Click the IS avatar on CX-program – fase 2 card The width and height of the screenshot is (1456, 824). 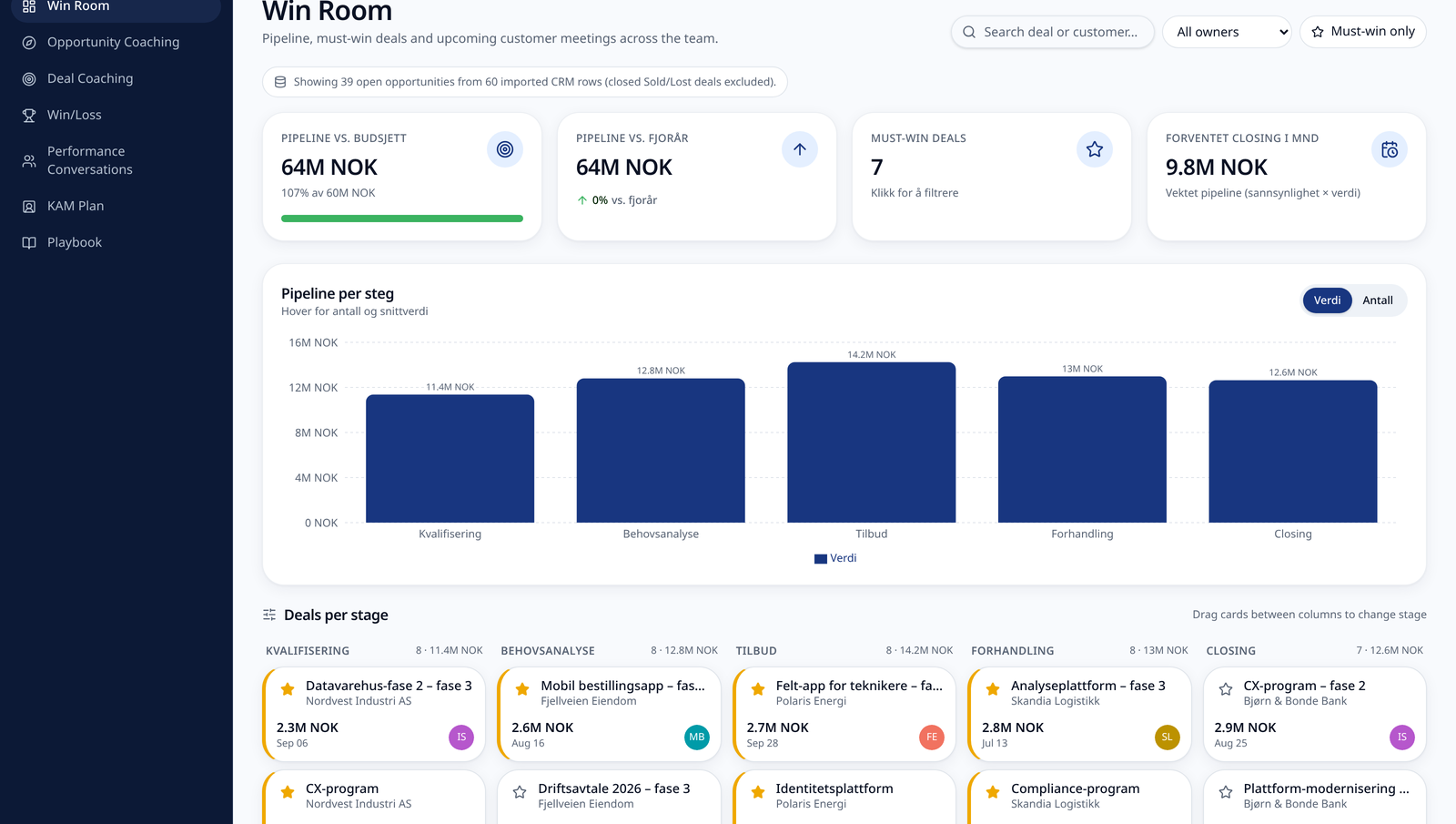[1402, 737]
